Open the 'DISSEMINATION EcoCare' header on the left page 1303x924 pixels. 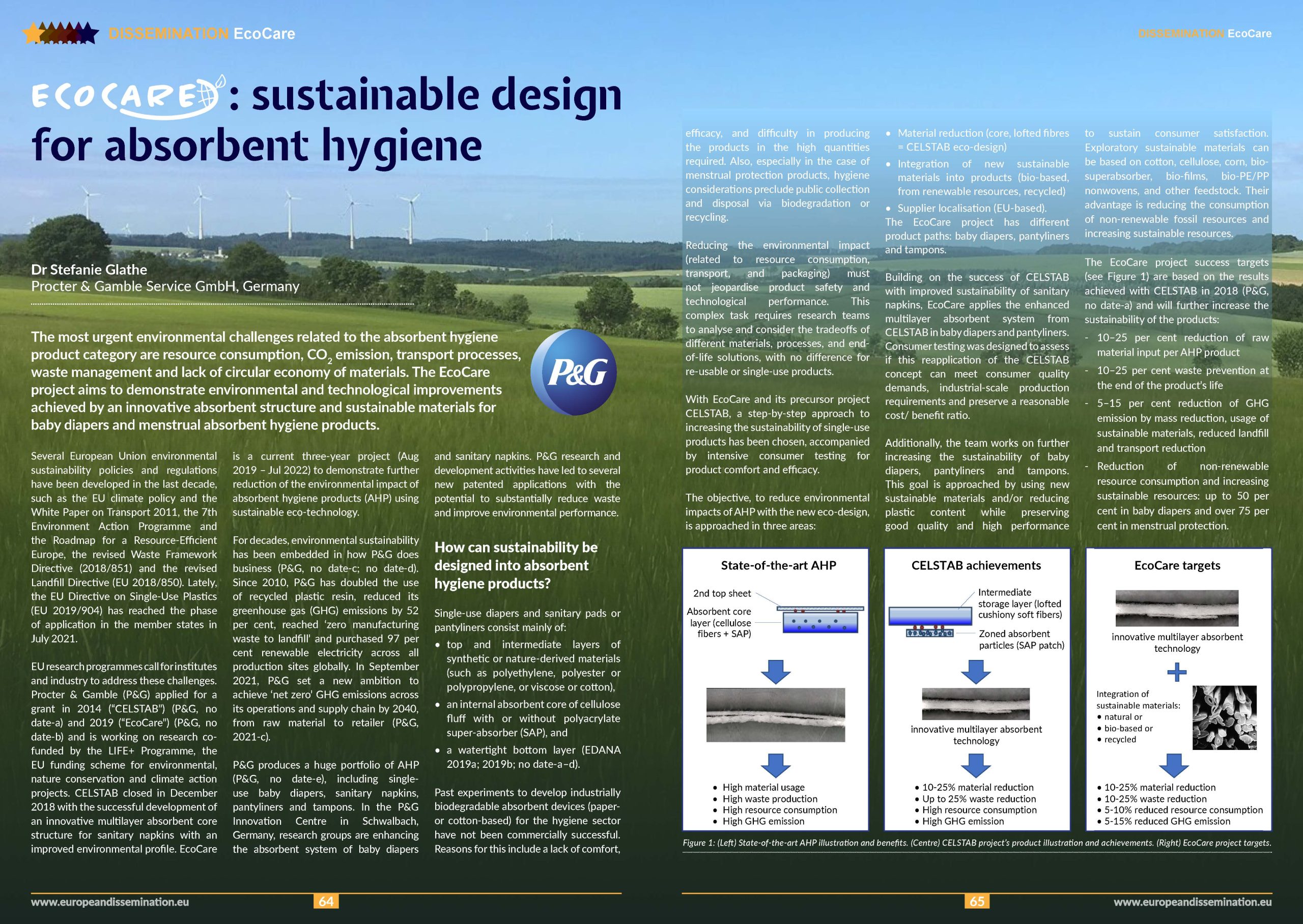click(x=202, y=34)
